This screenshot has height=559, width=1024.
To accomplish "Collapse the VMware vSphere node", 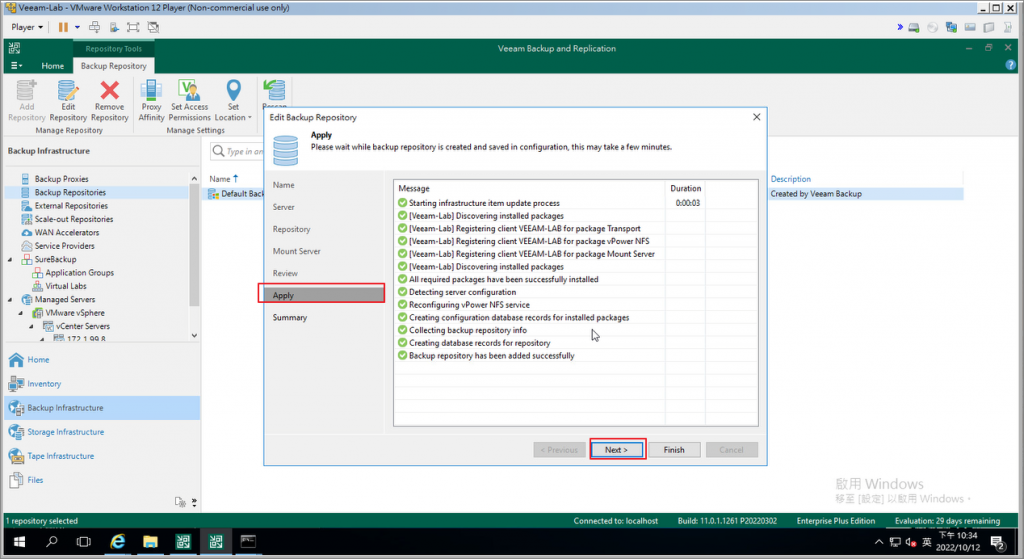I will point(21,313).
